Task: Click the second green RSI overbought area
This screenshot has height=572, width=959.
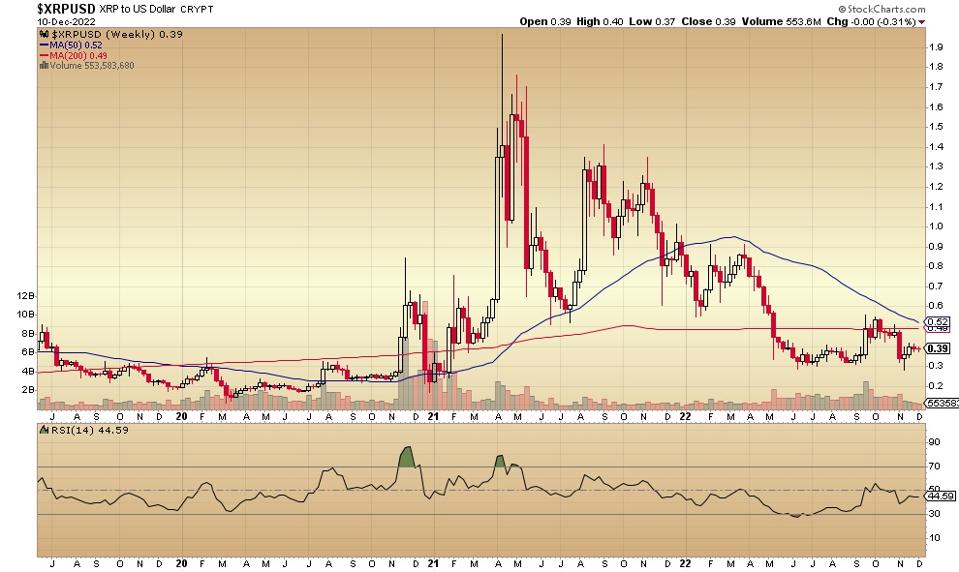Action: point(500,461)
